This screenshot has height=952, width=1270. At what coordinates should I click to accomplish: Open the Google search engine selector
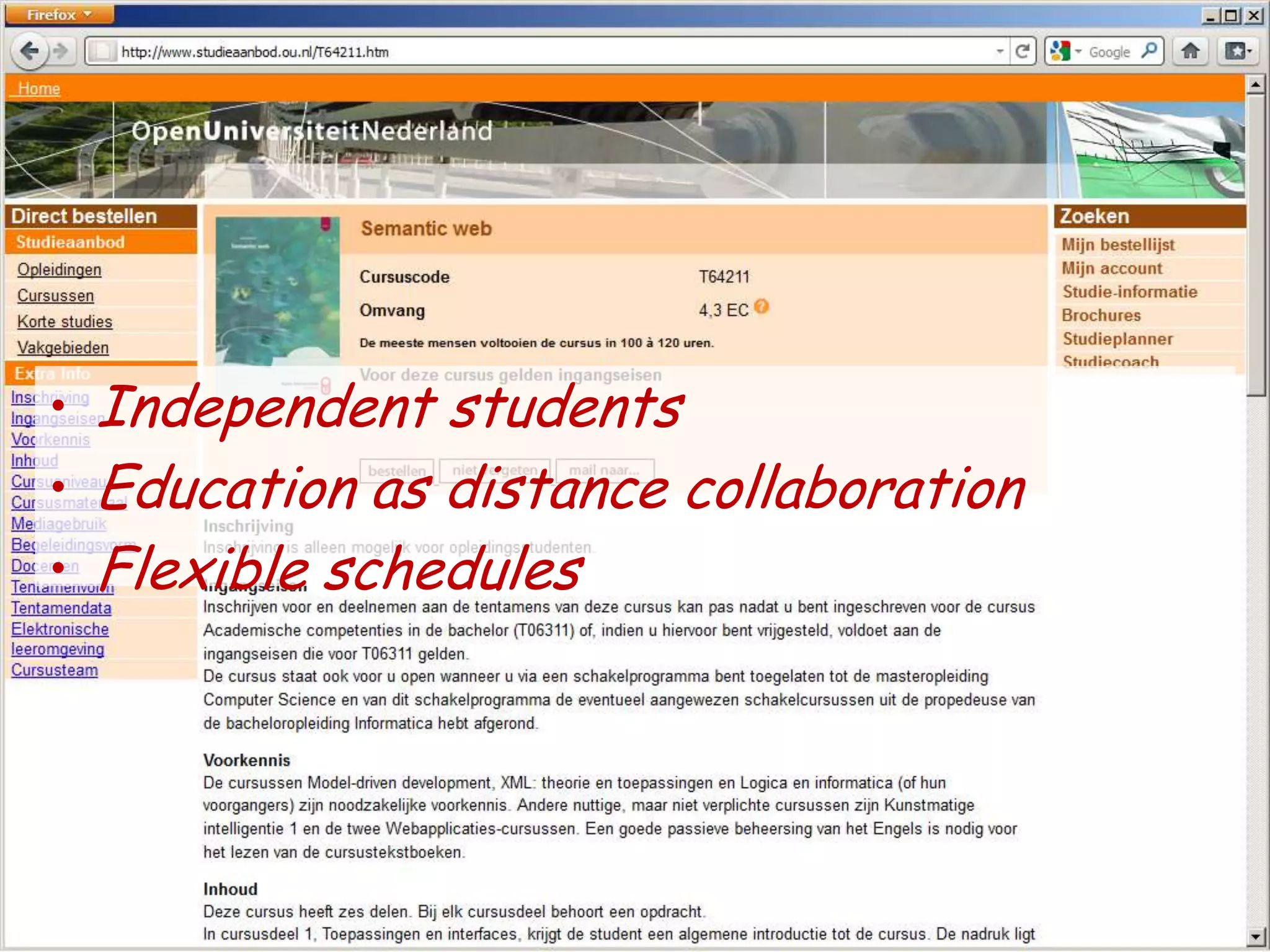coord(1065,51)
